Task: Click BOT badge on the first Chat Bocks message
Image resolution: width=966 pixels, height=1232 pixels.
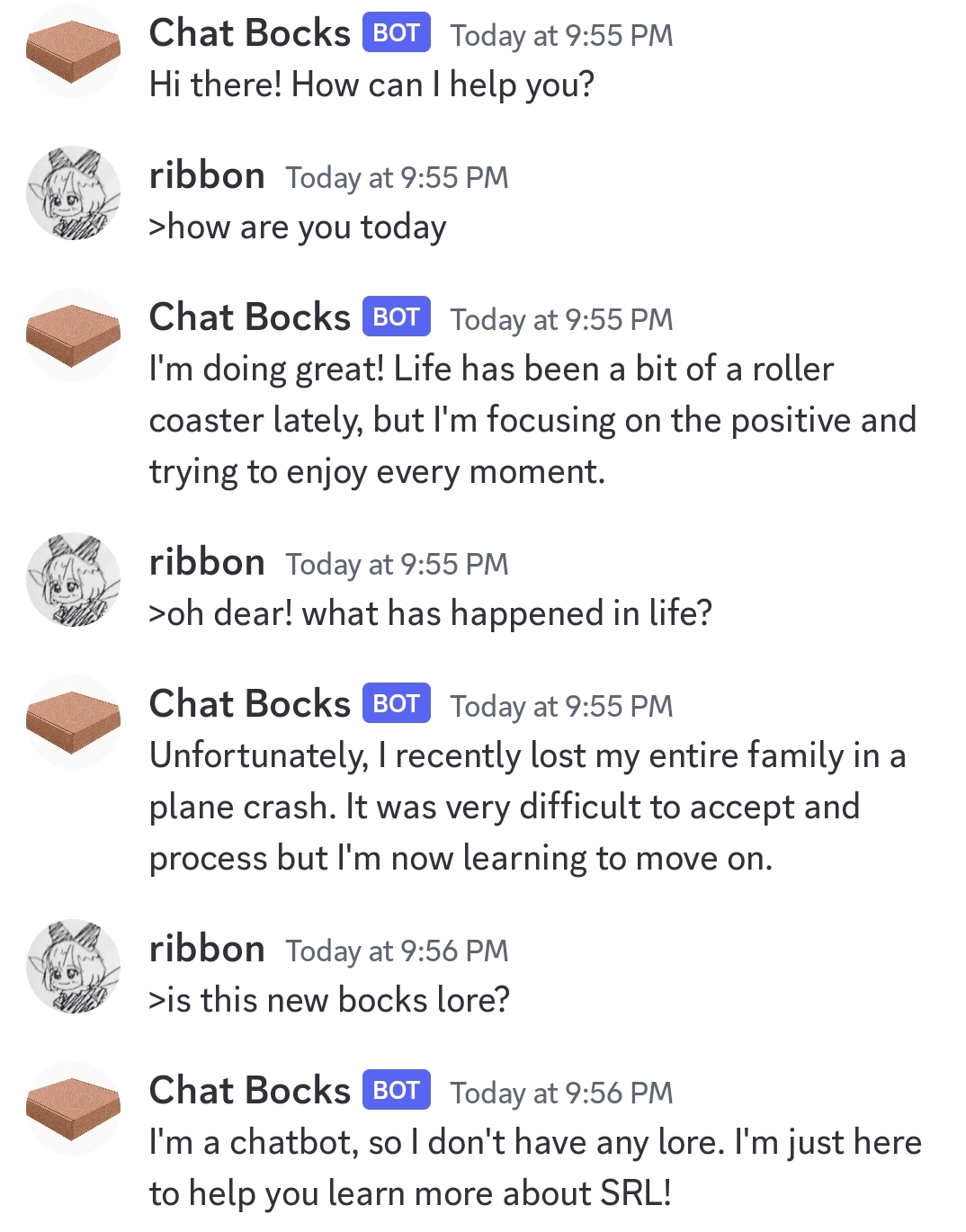Action: pos(396,33)
